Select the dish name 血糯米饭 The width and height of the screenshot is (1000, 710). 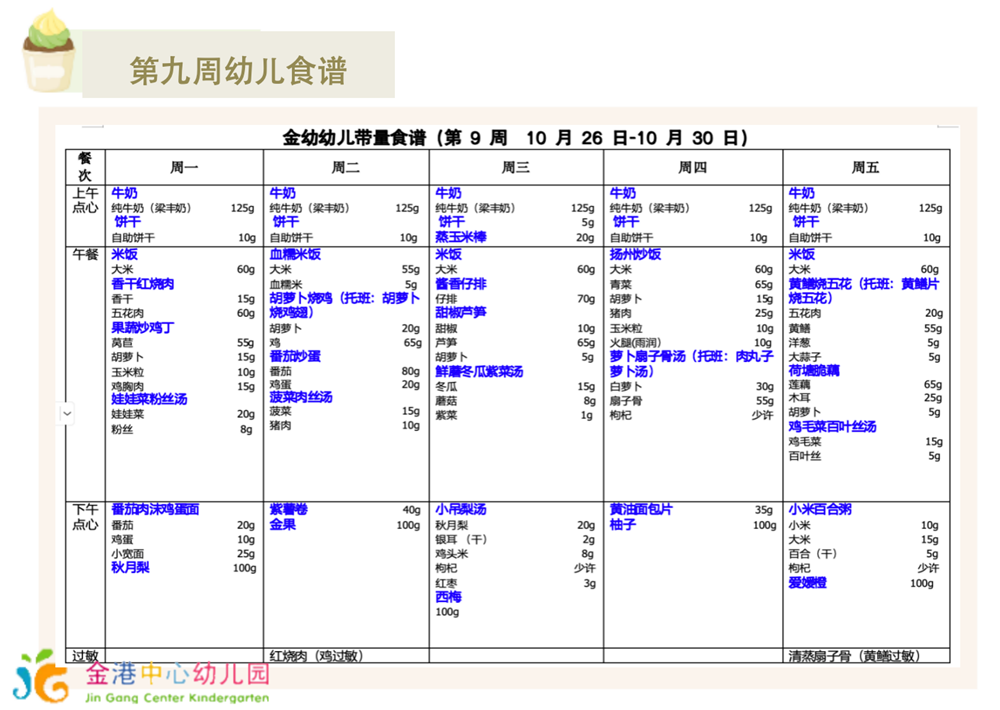pyautogui.click(x=295, y=254)
